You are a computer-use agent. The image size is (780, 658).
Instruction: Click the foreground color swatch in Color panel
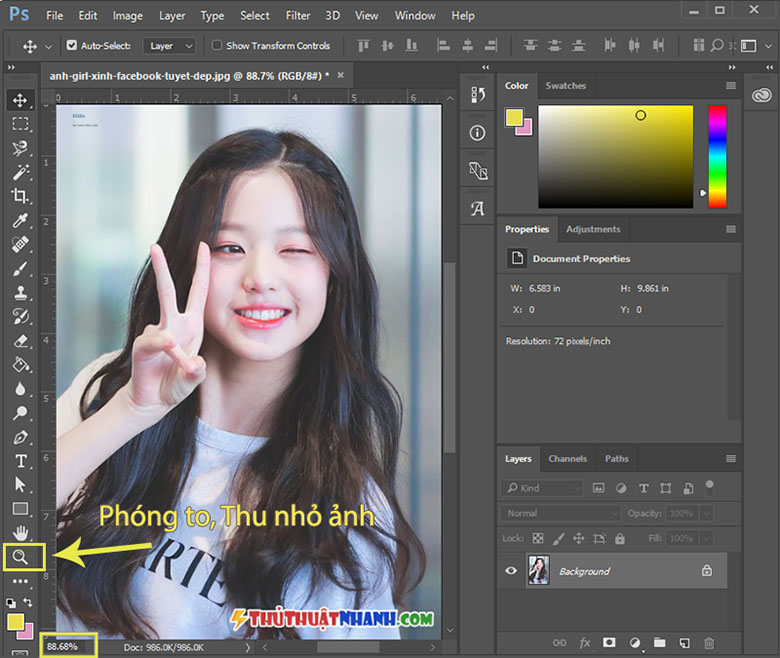click(514, 117)
